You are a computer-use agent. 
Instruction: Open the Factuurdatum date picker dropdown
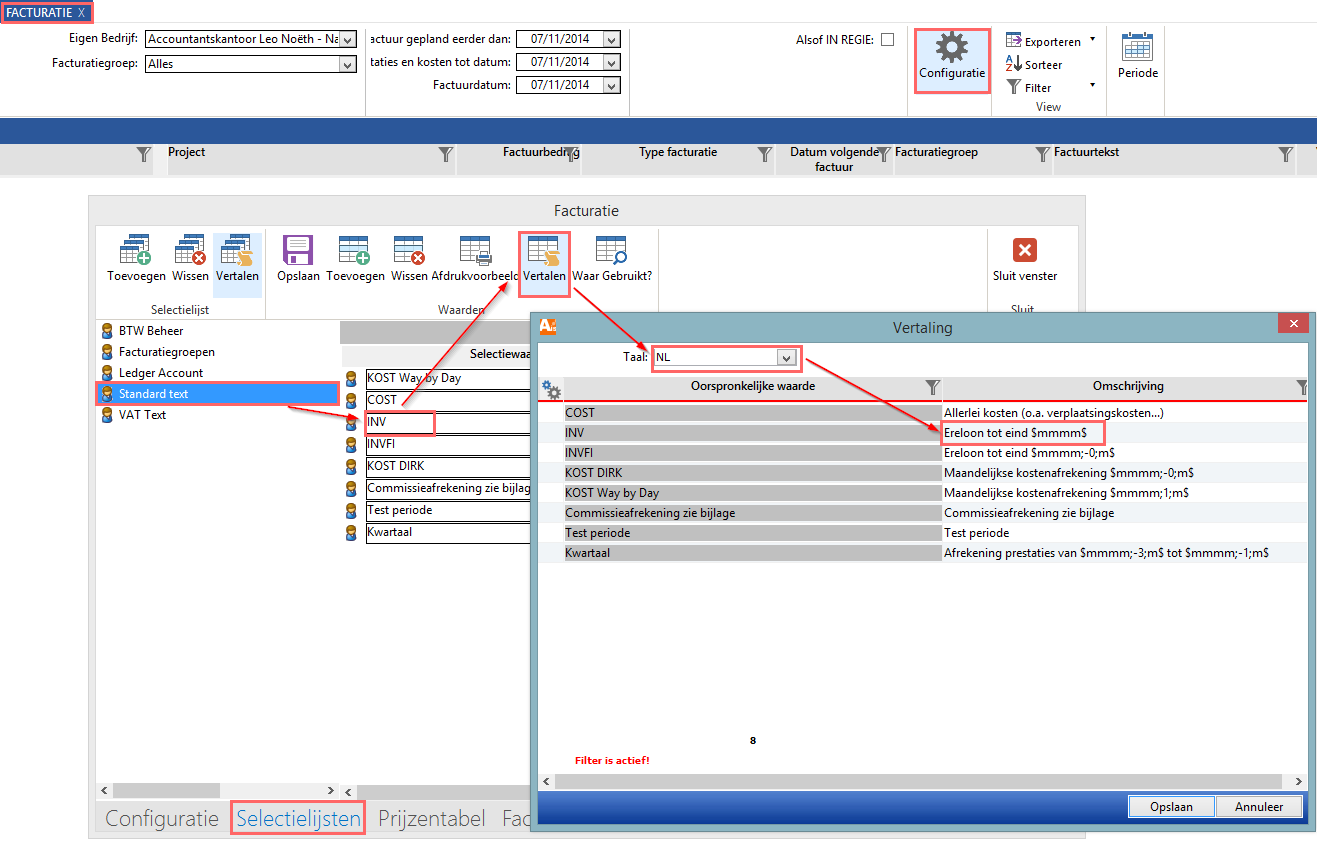pyautogui.click(x=611, y=85)
